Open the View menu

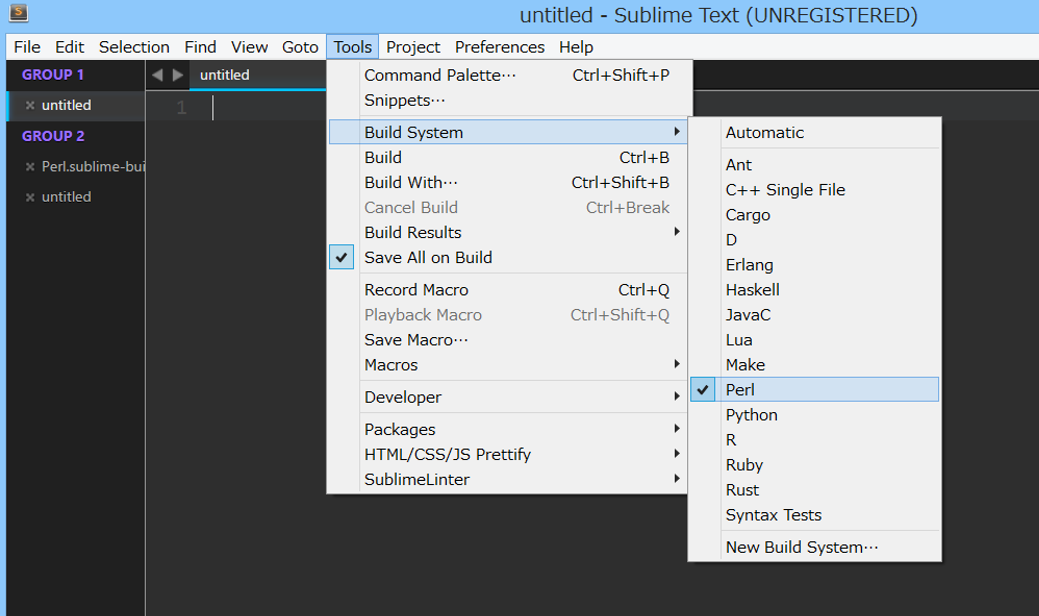(249, 47)
